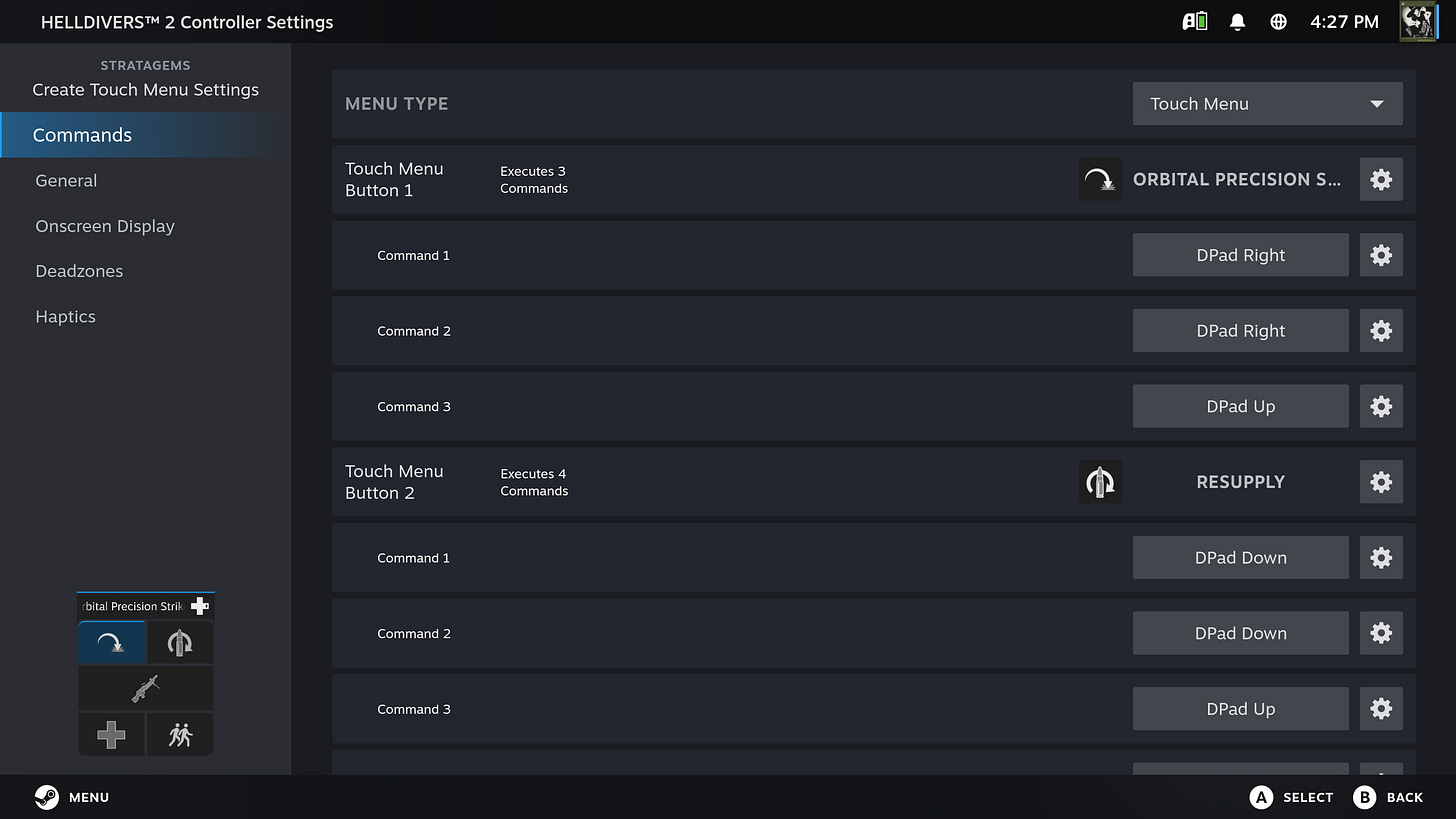Click the HELLDIVERS 2 Controller Settings title
The height and width of the screenshot is (819, 1456).
[187, 21]
